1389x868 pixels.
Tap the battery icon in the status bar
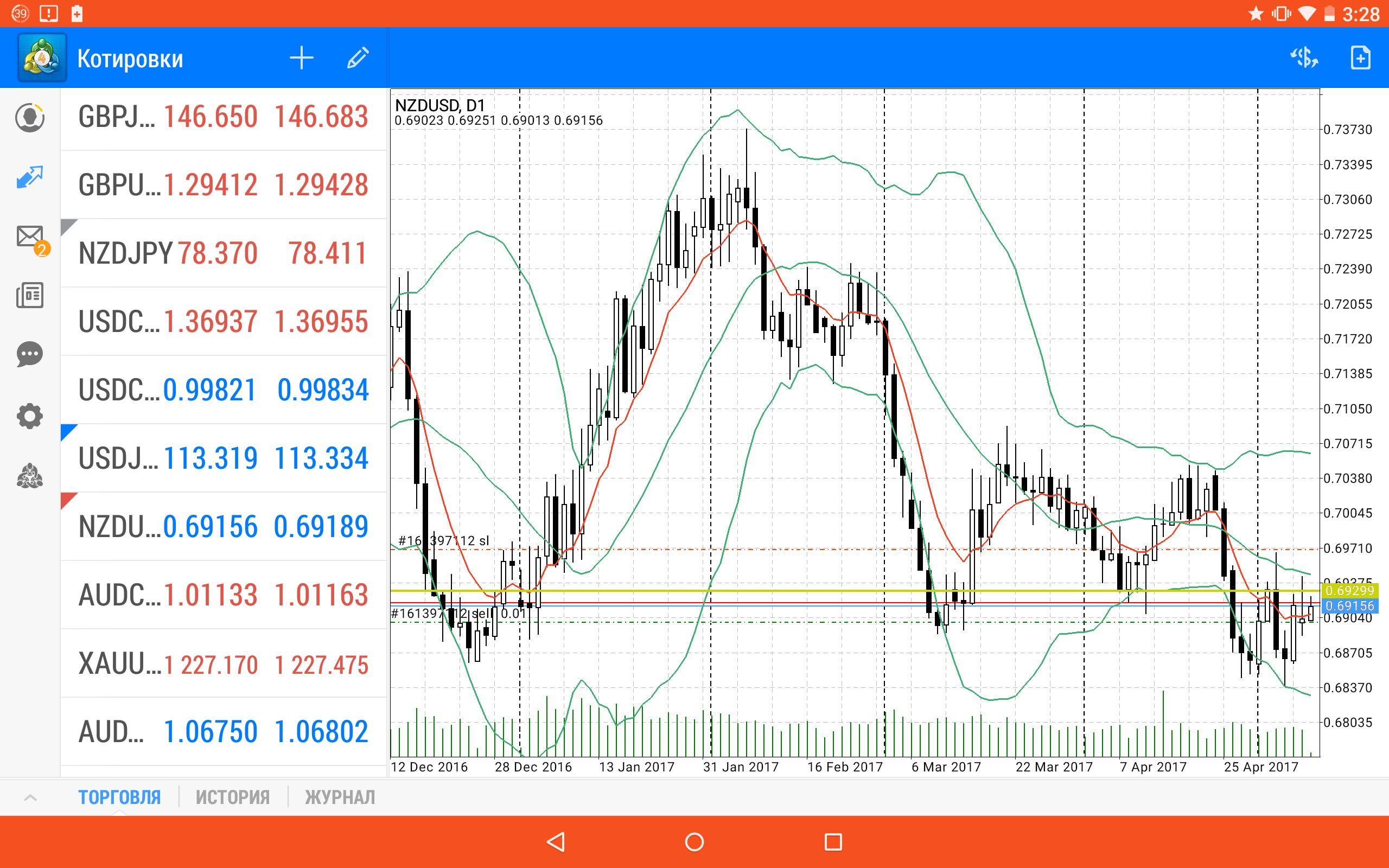tap(1329, 13)
